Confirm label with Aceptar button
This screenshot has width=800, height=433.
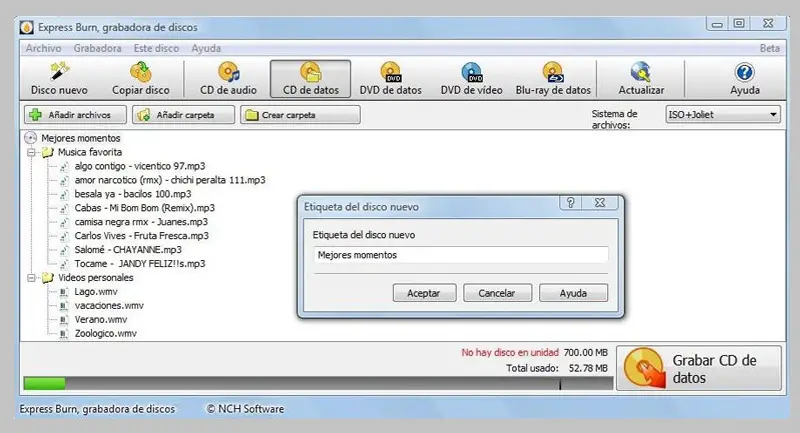click(424, 293)
